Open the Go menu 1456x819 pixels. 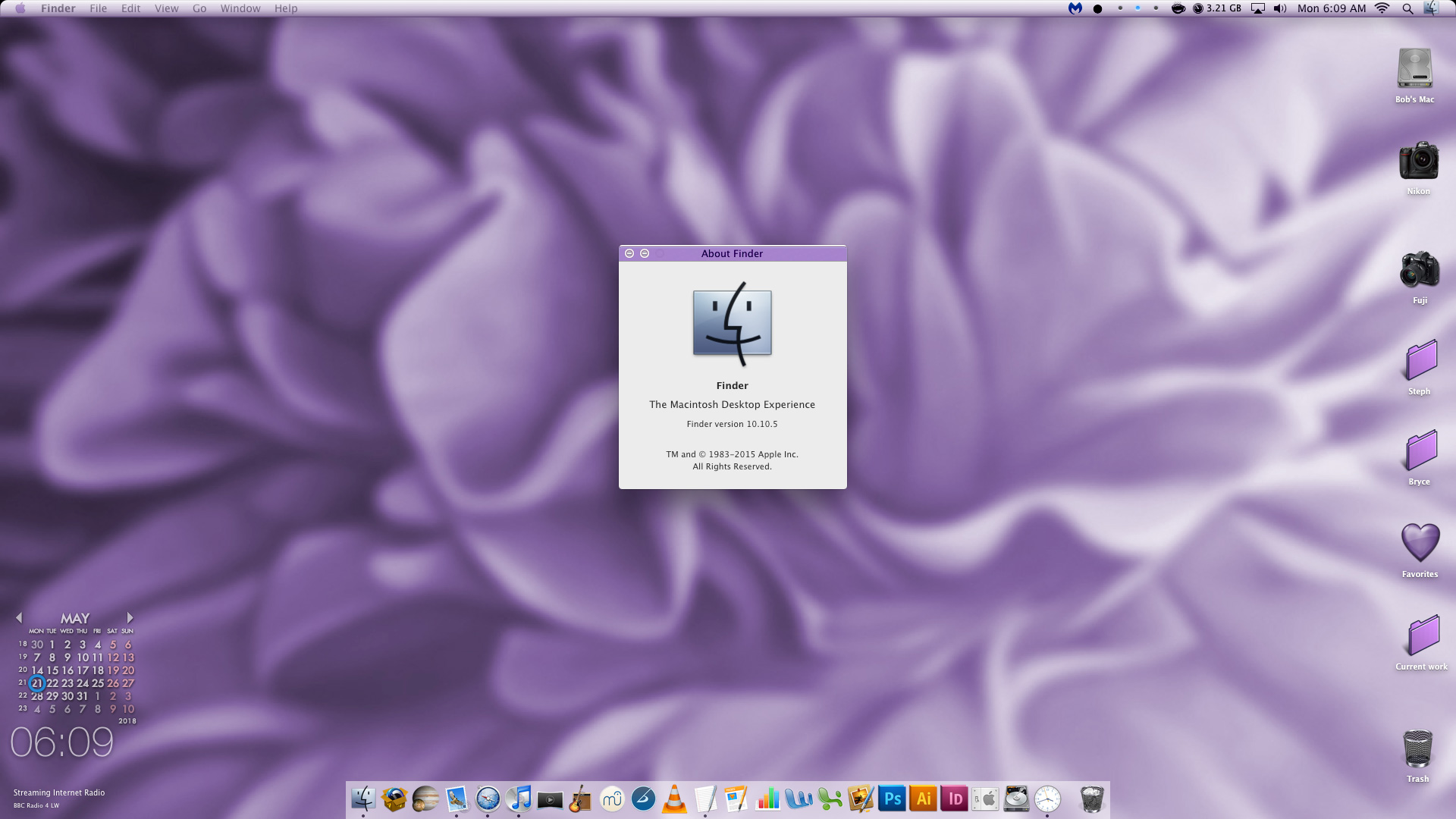click(199, 8)
